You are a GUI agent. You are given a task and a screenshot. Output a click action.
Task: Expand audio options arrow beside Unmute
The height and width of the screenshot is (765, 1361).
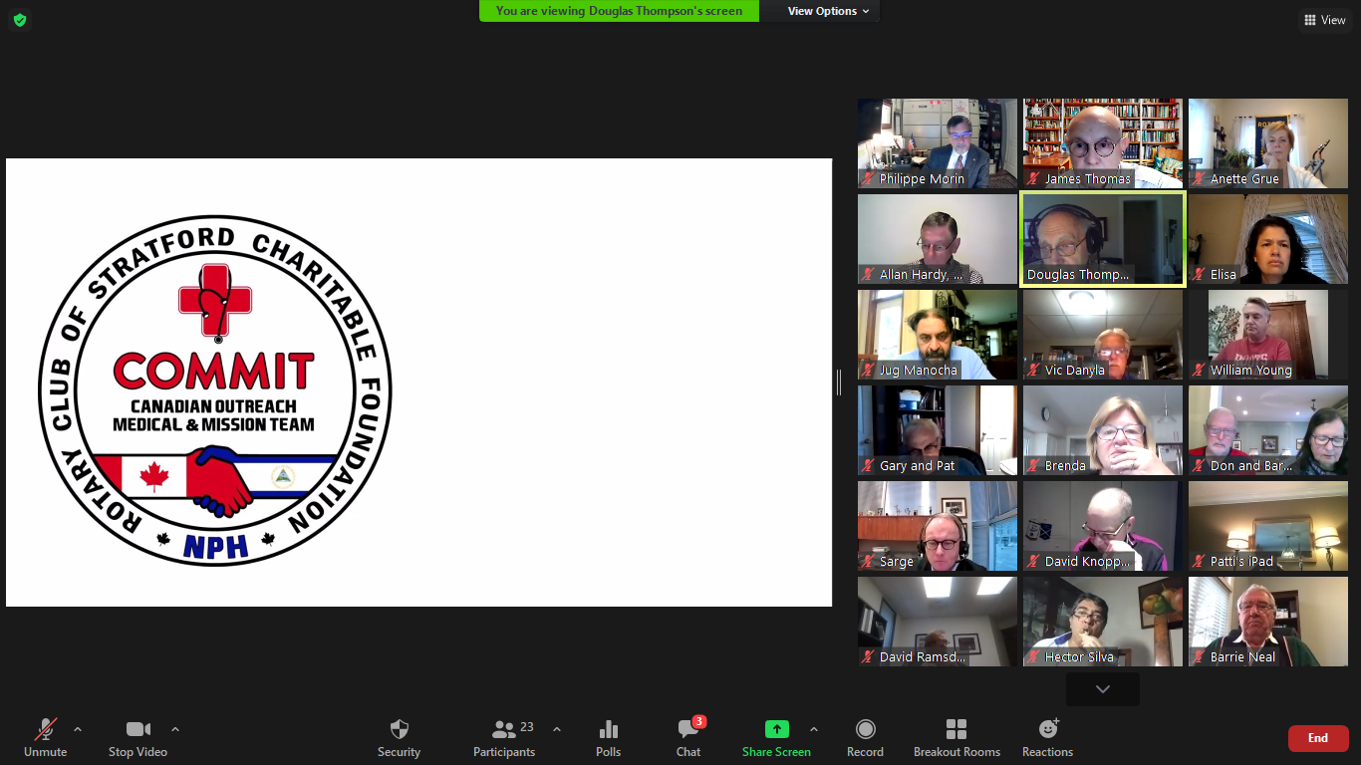pos(77,729)
